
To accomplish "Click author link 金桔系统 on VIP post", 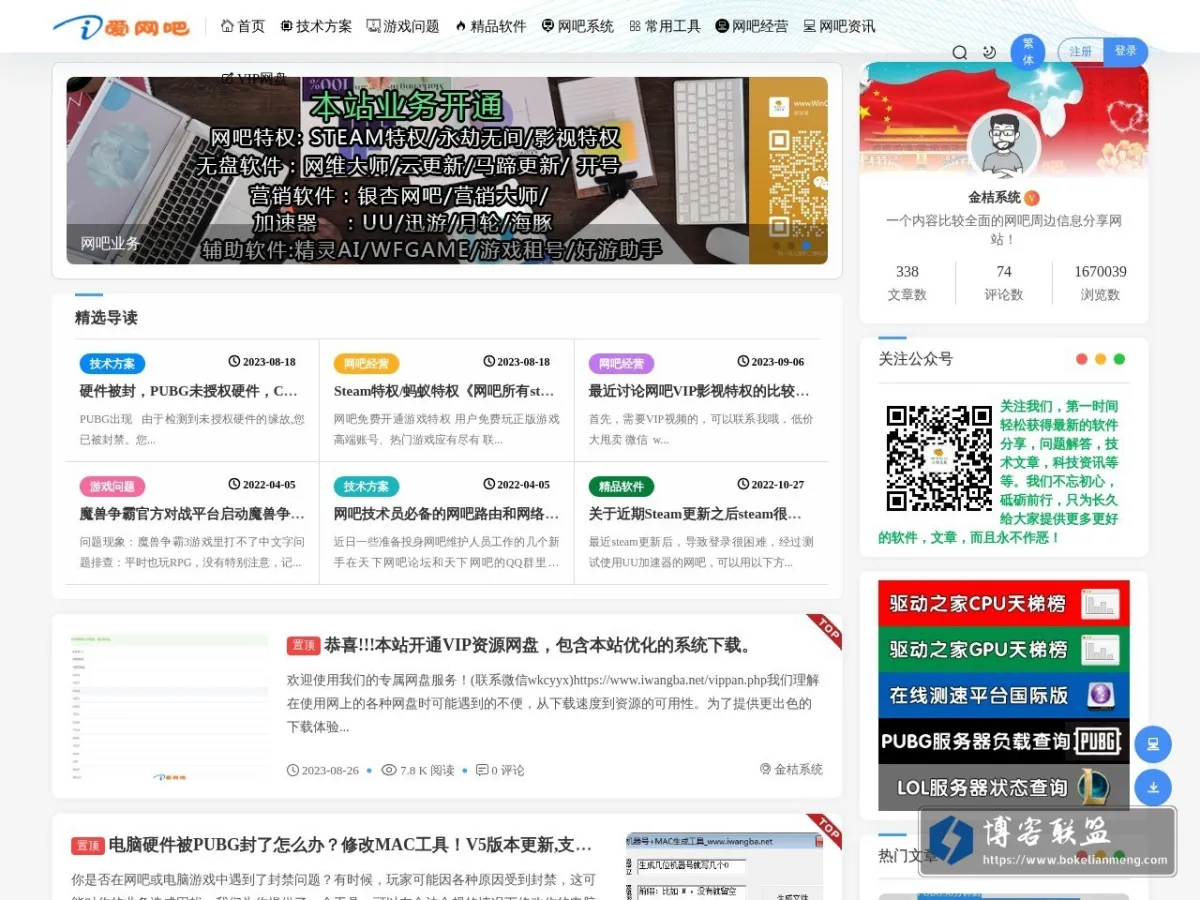I will (x=791, y=769).
